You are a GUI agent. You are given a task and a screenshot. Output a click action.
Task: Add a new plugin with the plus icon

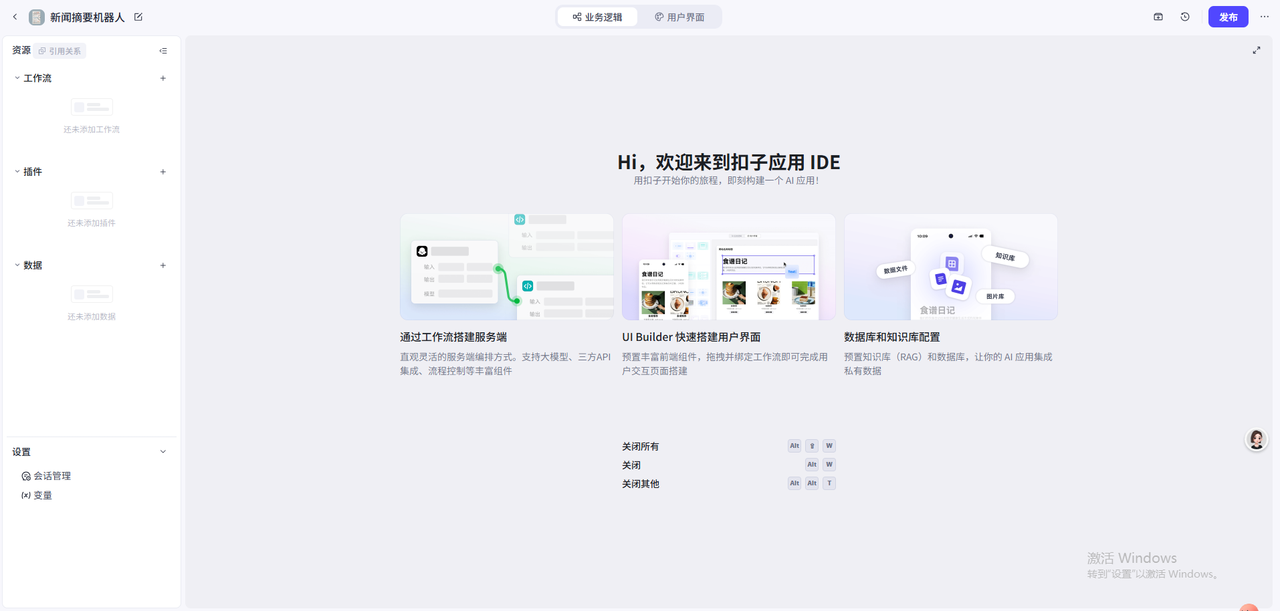(163, 172)
